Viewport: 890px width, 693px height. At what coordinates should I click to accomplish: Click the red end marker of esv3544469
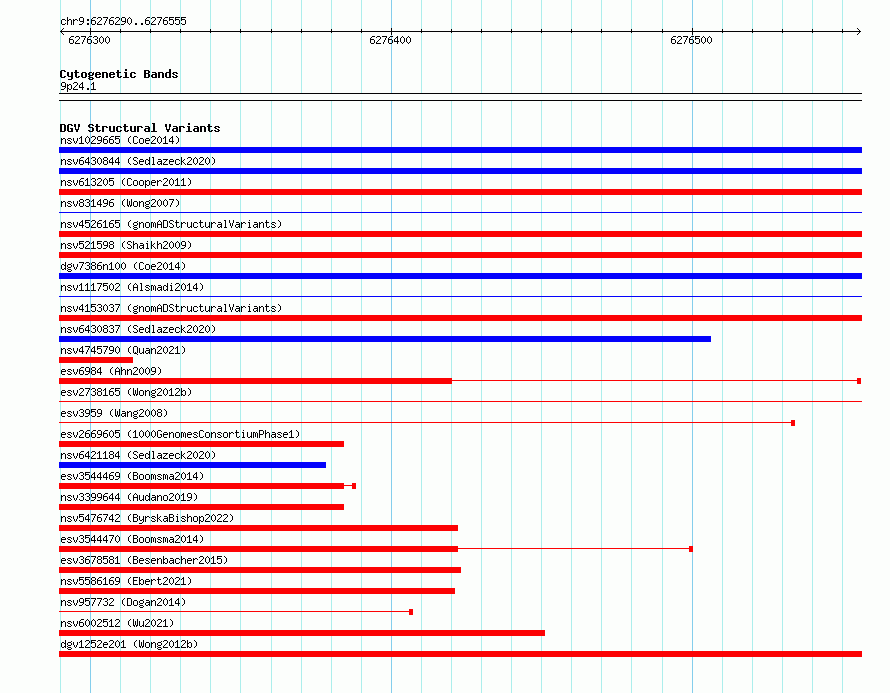pyautogui.click(x=354, y=486)
